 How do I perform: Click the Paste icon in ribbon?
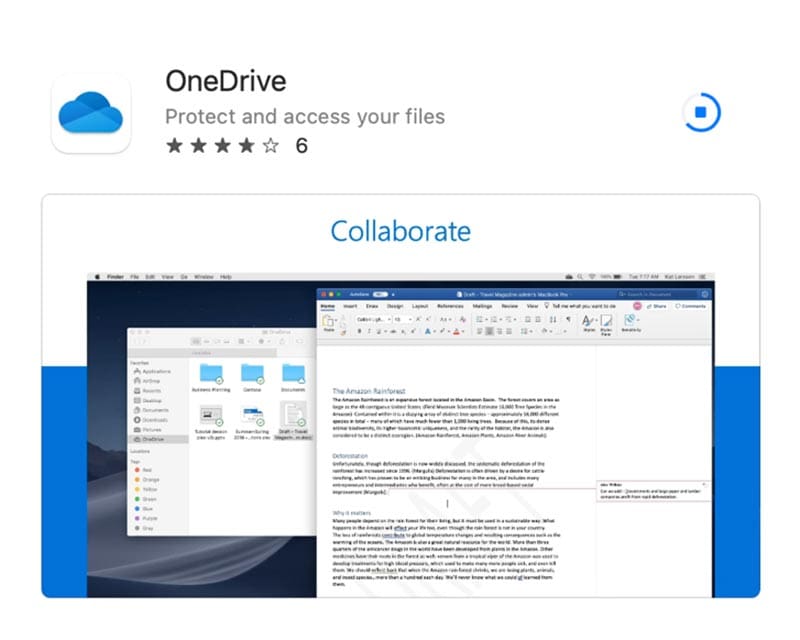328,324
